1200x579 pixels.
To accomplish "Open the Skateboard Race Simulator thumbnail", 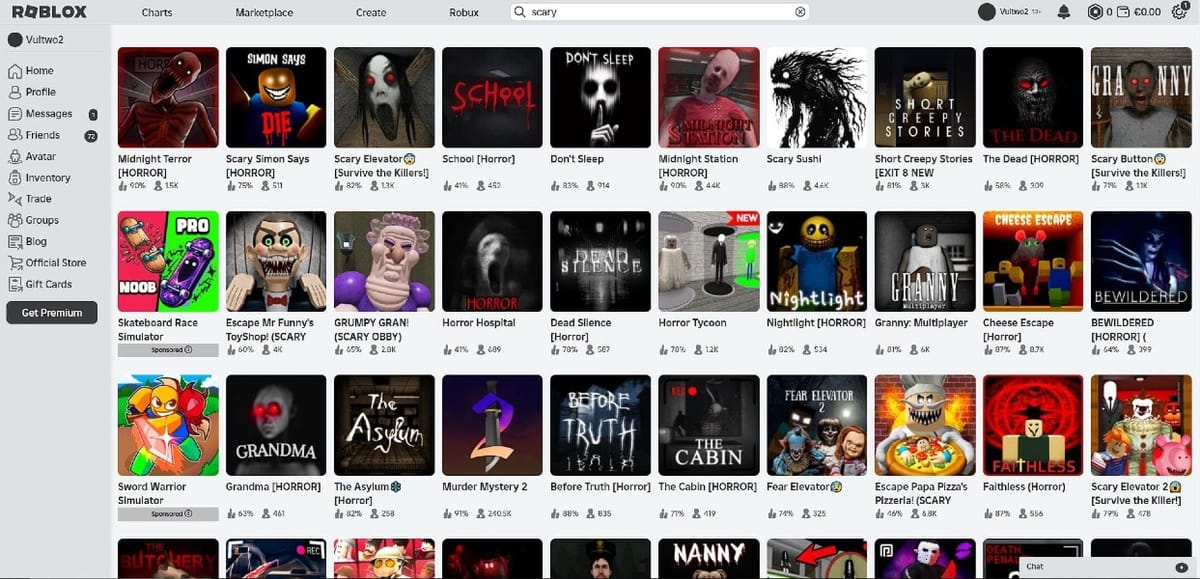I will pos(168,261).
